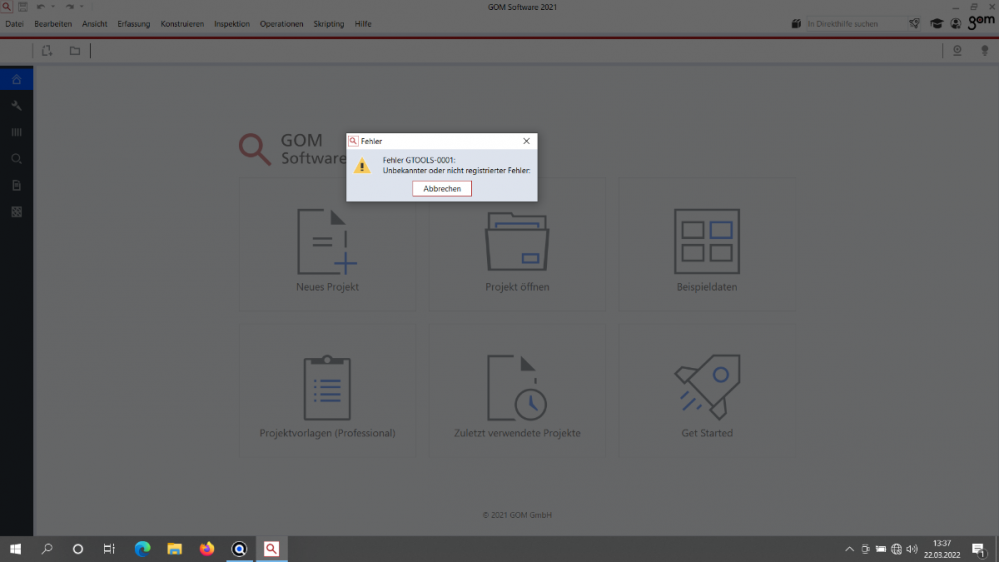Select the home icon in left sidebar

point(17,79)
